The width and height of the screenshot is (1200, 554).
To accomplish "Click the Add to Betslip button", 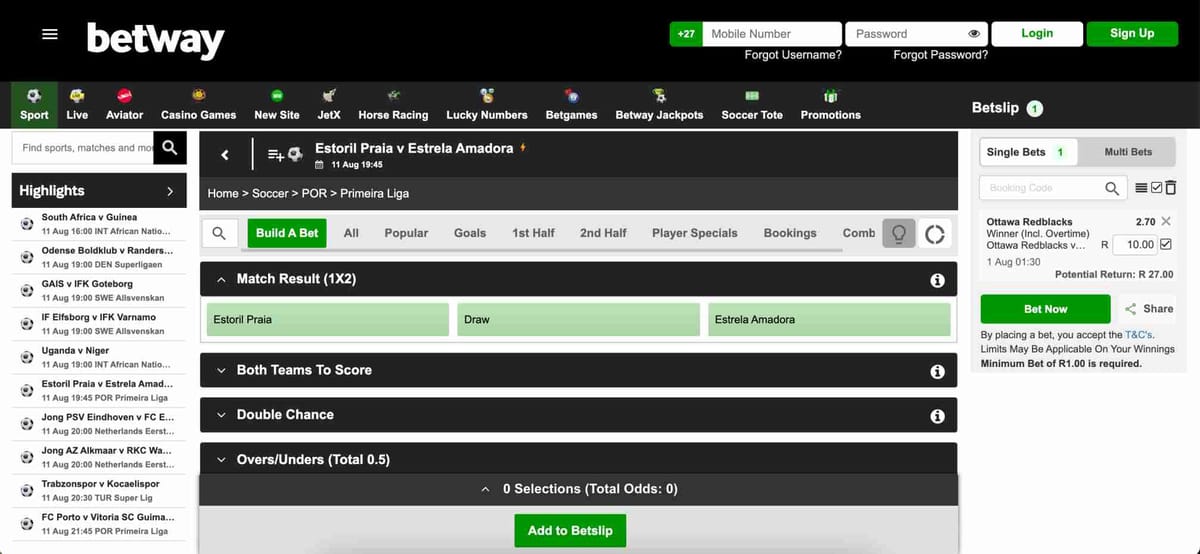I will pyautogui.click(x=570, y=531).
